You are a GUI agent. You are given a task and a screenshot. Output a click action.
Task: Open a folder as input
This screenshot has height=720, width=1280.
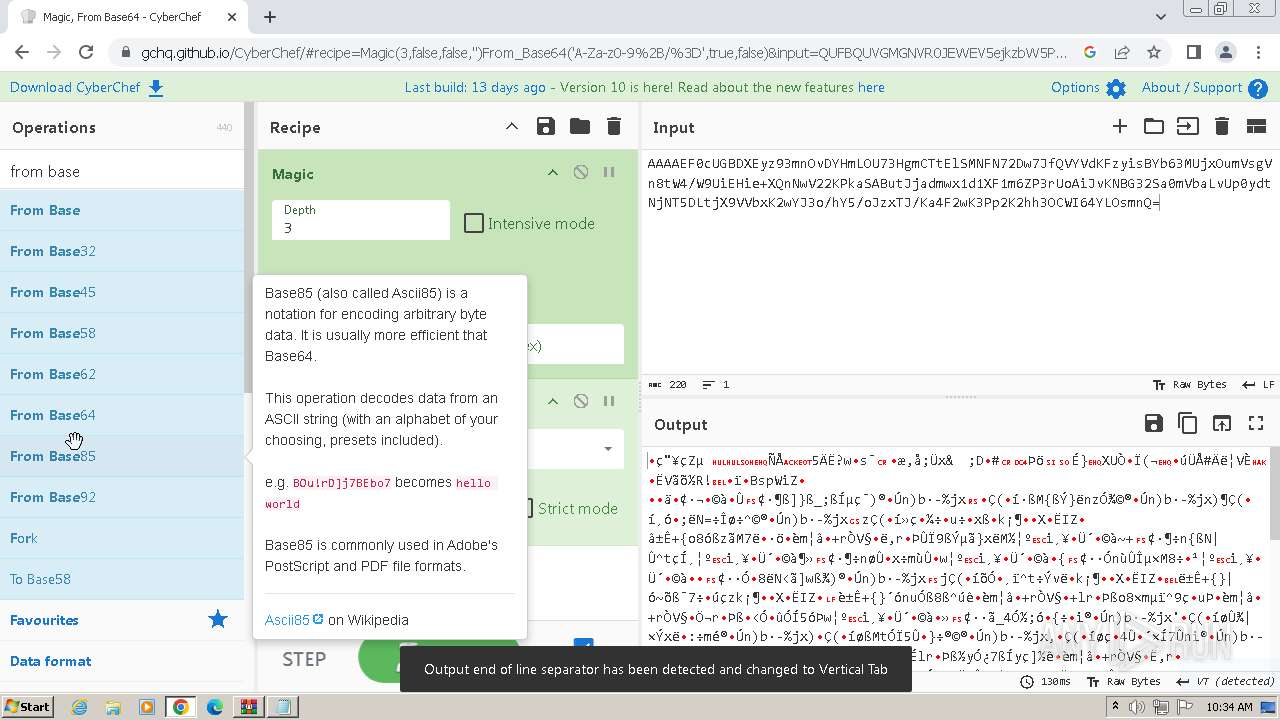tap(1154, 126)
